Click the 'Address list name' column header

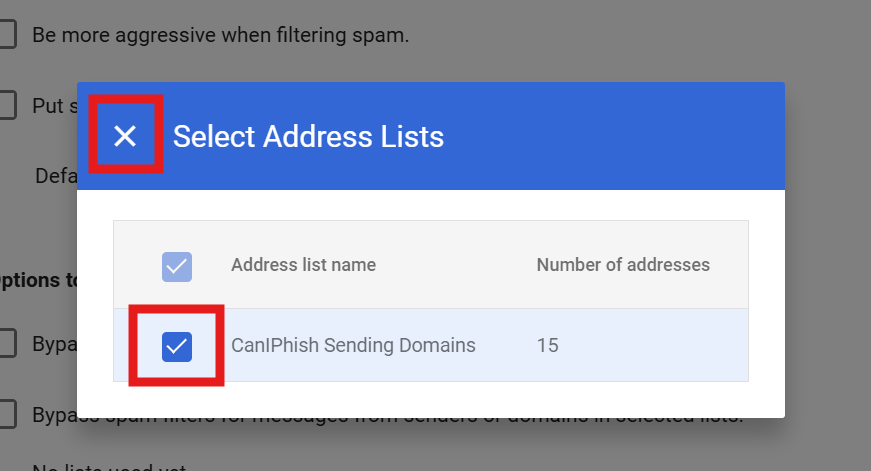pos(303,265)
